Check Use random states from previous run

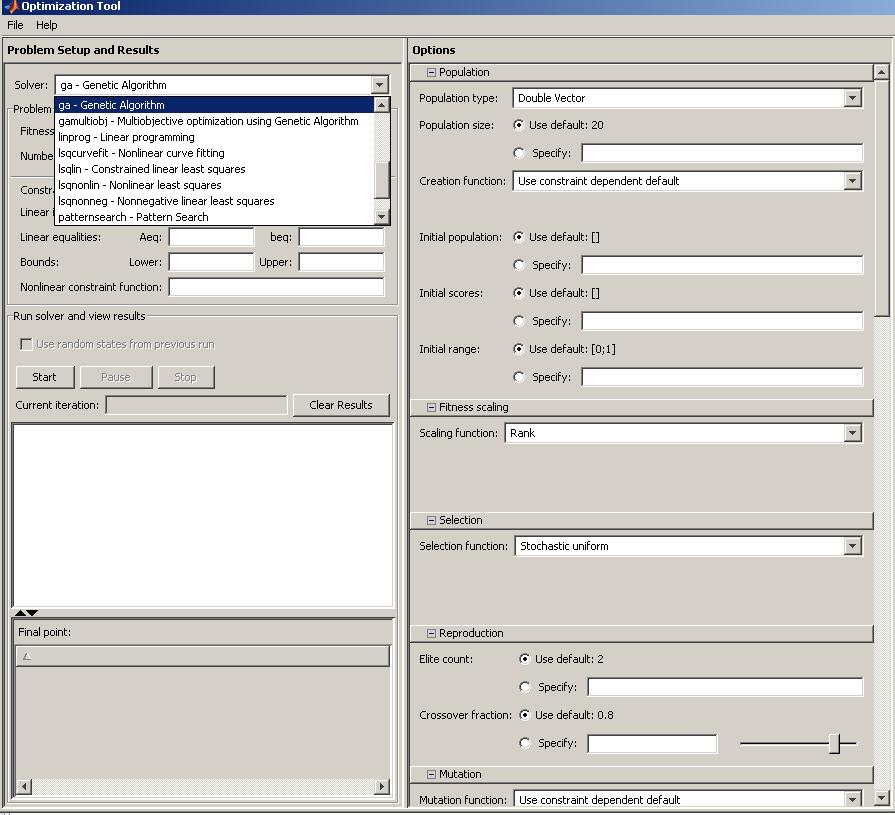[26, 344]
